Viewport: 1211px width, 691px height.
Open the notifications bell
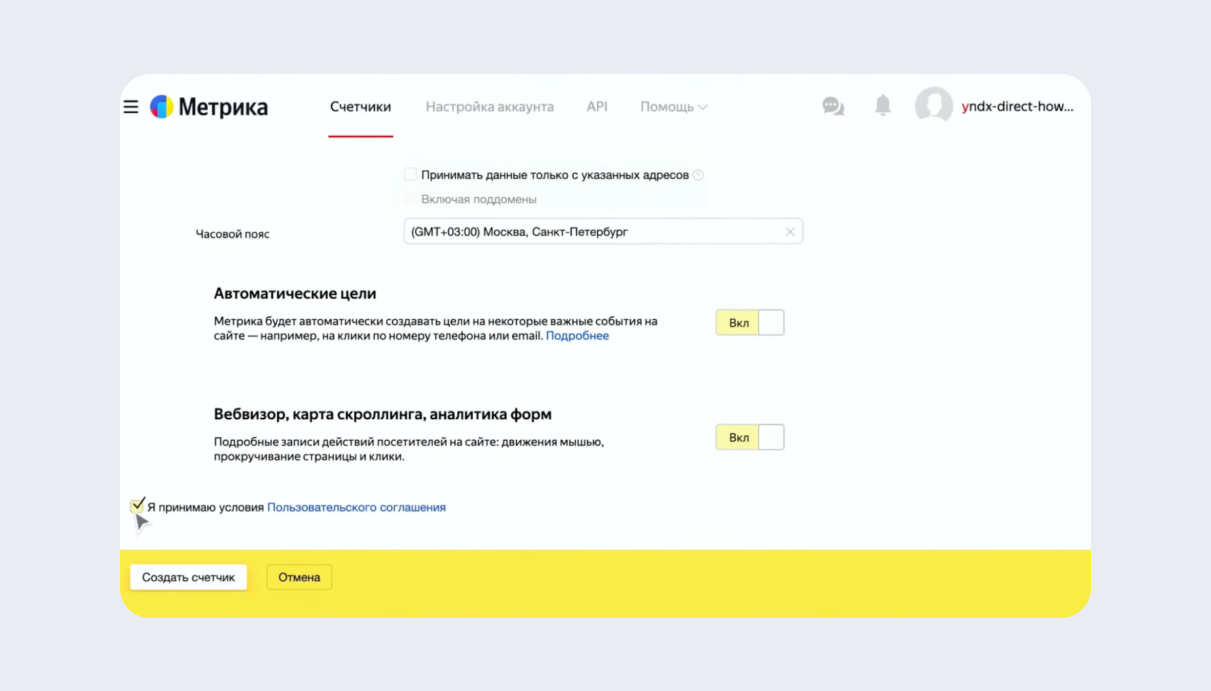[883, 106]
